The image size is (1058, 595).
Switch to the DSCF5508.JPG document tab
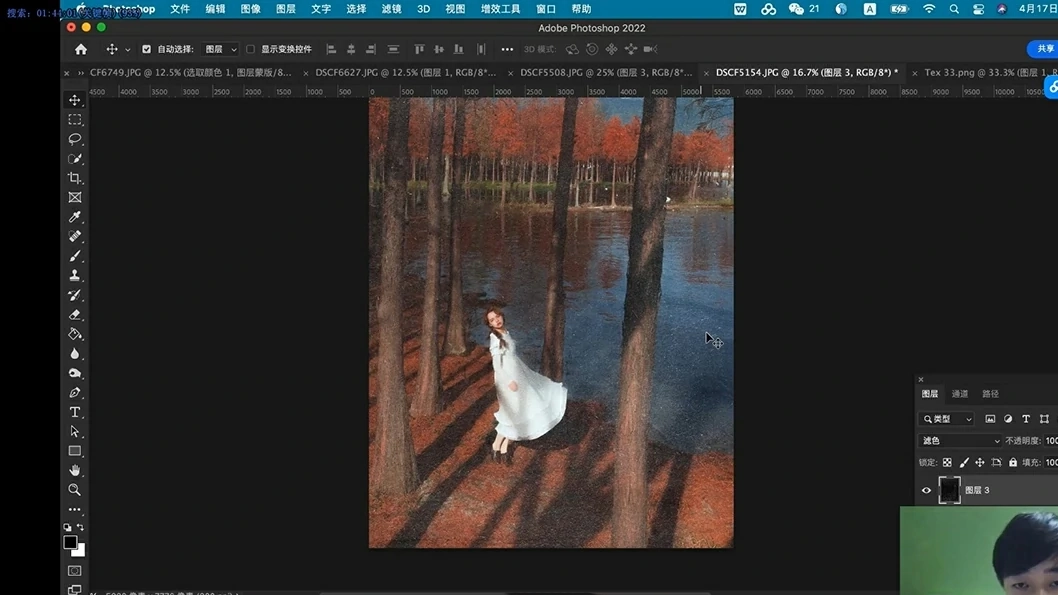point(606,72)
